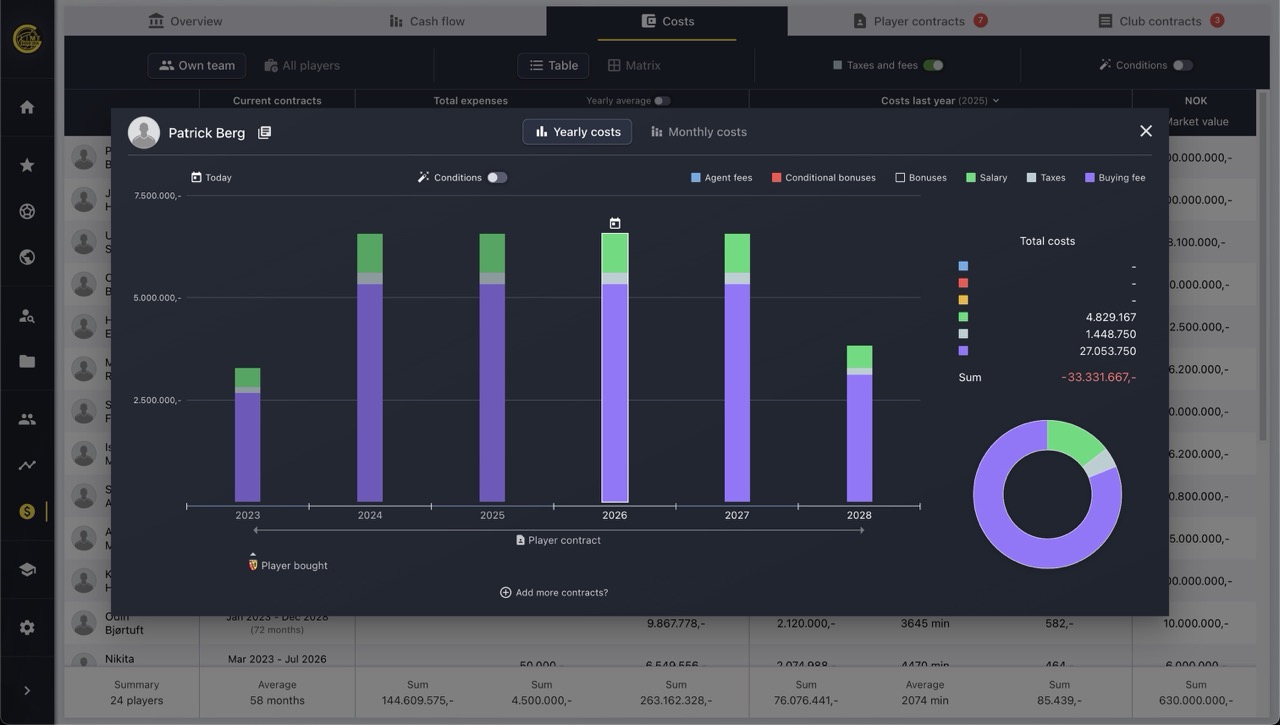Toggle the Buying fee legend item
The image size is (1280, 725).
coord(1115,178)
